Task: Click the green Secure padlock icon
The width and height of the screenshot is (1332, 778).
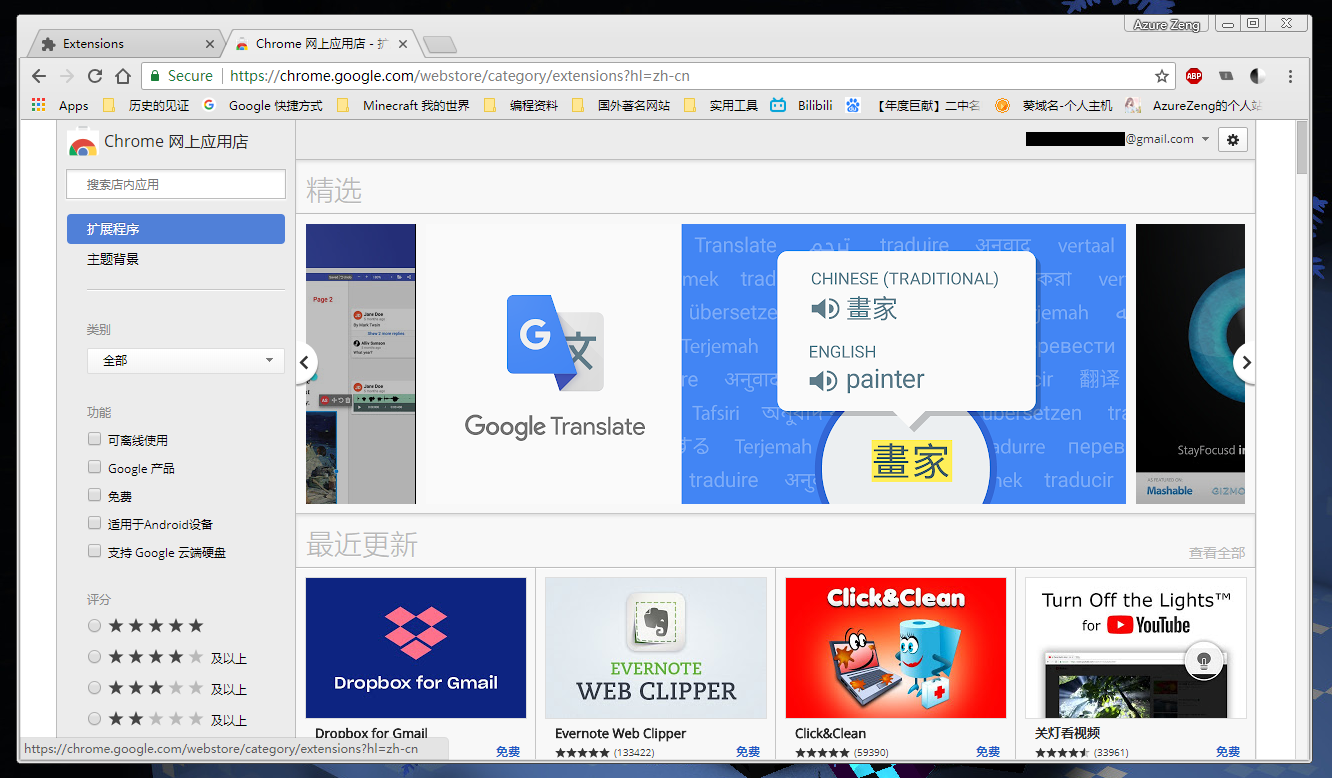Action: [x=155, y=76]
